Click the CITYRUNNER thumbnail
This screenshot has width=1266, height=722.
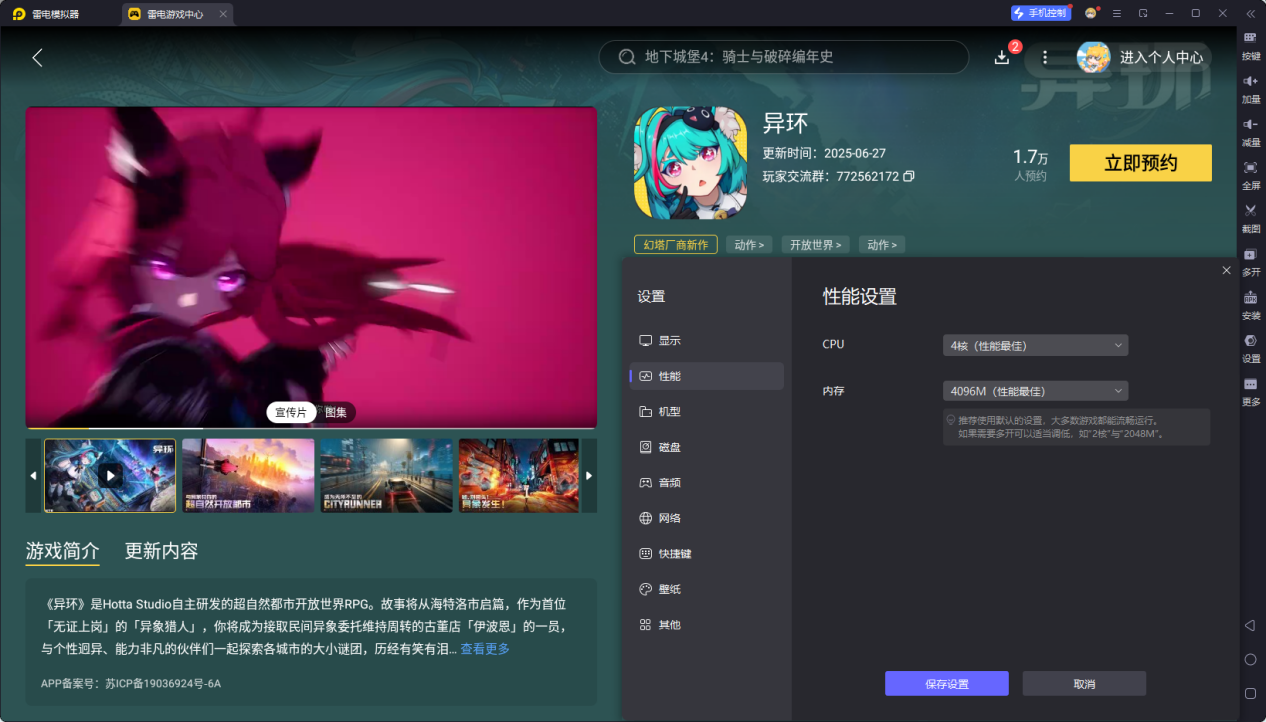(386, 476)
